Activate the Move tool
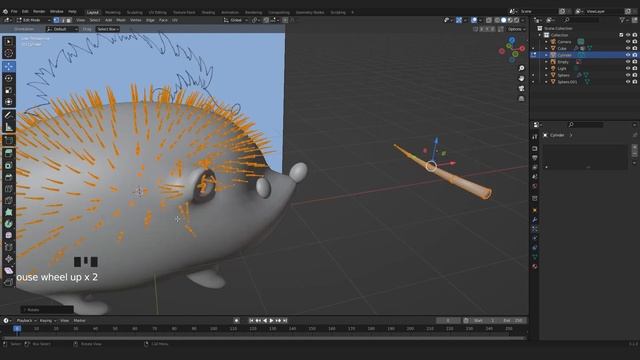The image size is (640, 360). pos(9,67)
